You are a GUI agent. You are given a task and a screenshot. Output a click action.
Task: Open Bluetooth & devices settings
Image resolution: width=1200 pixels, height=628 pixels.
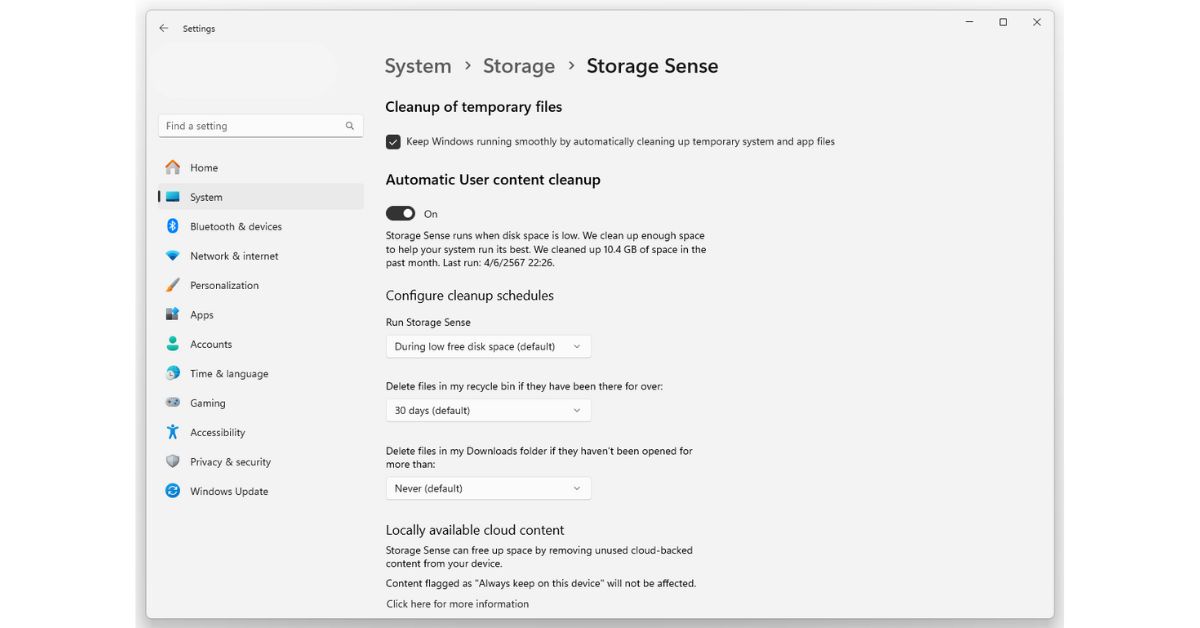point(261,226)
